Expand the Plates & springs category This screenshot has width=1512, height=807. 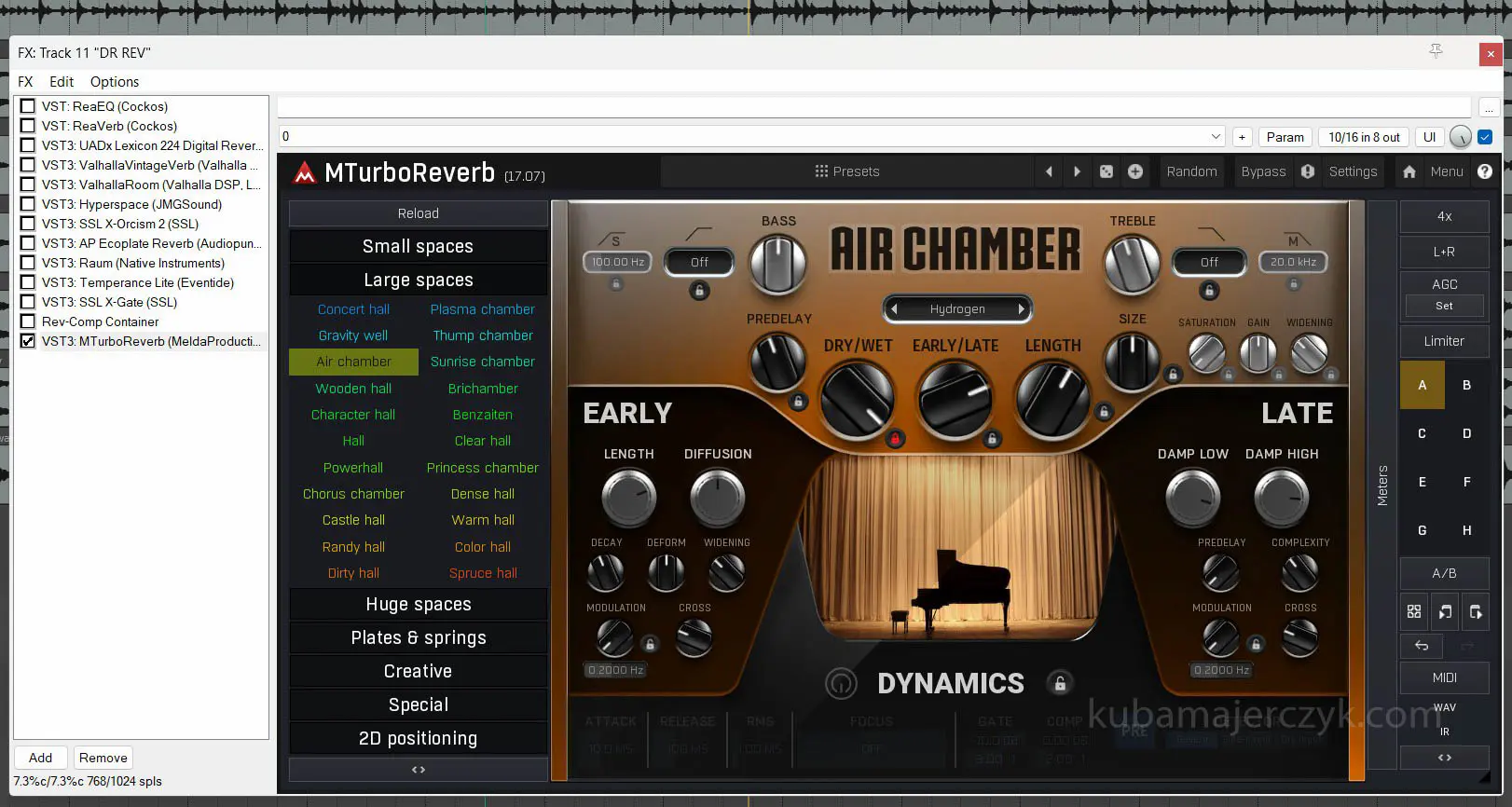(418, 637)
